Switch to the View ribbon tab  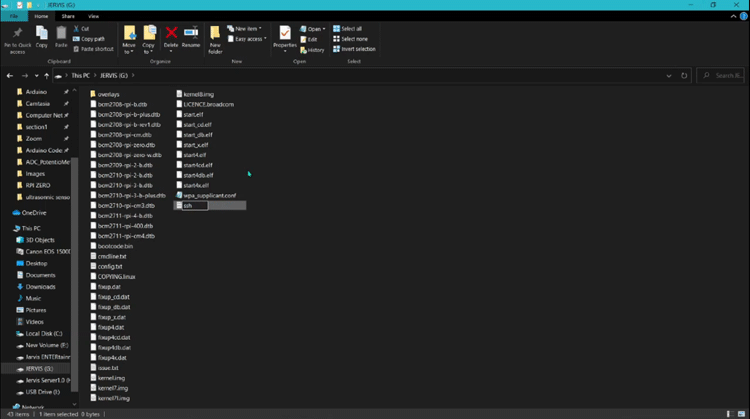[x=93, y=16]
